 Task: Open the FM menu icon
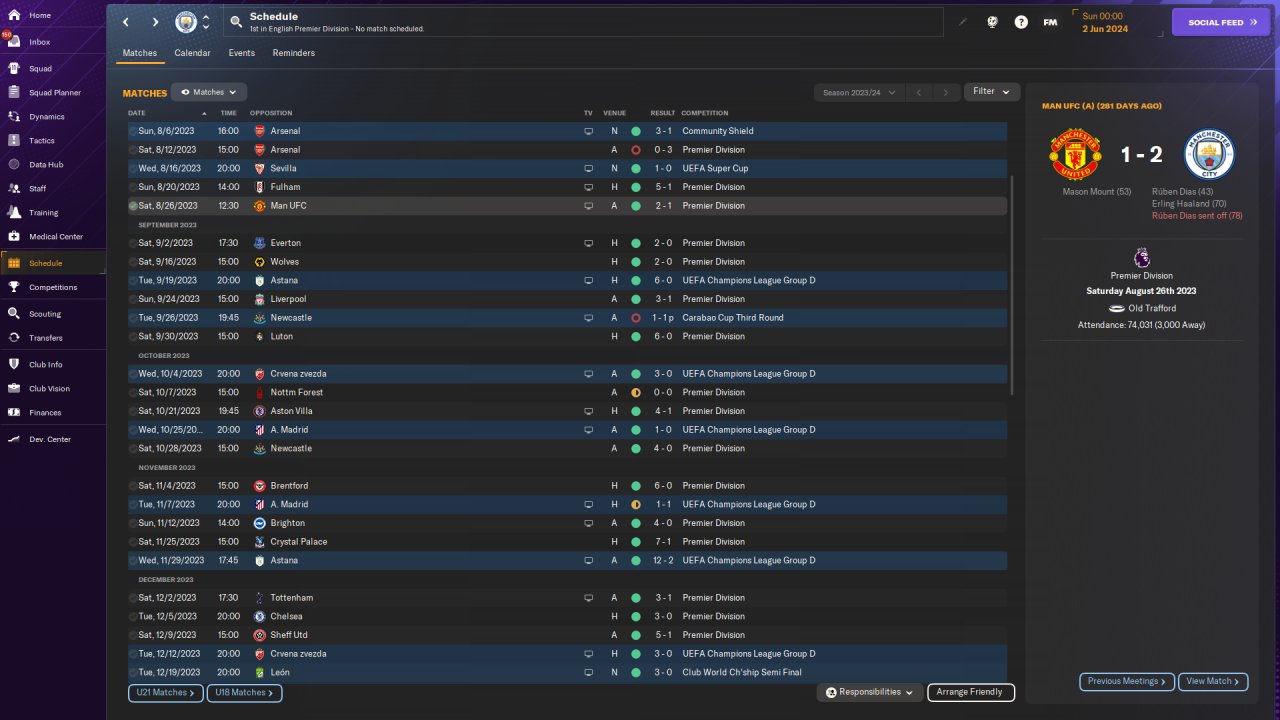tap(1050, 22)
